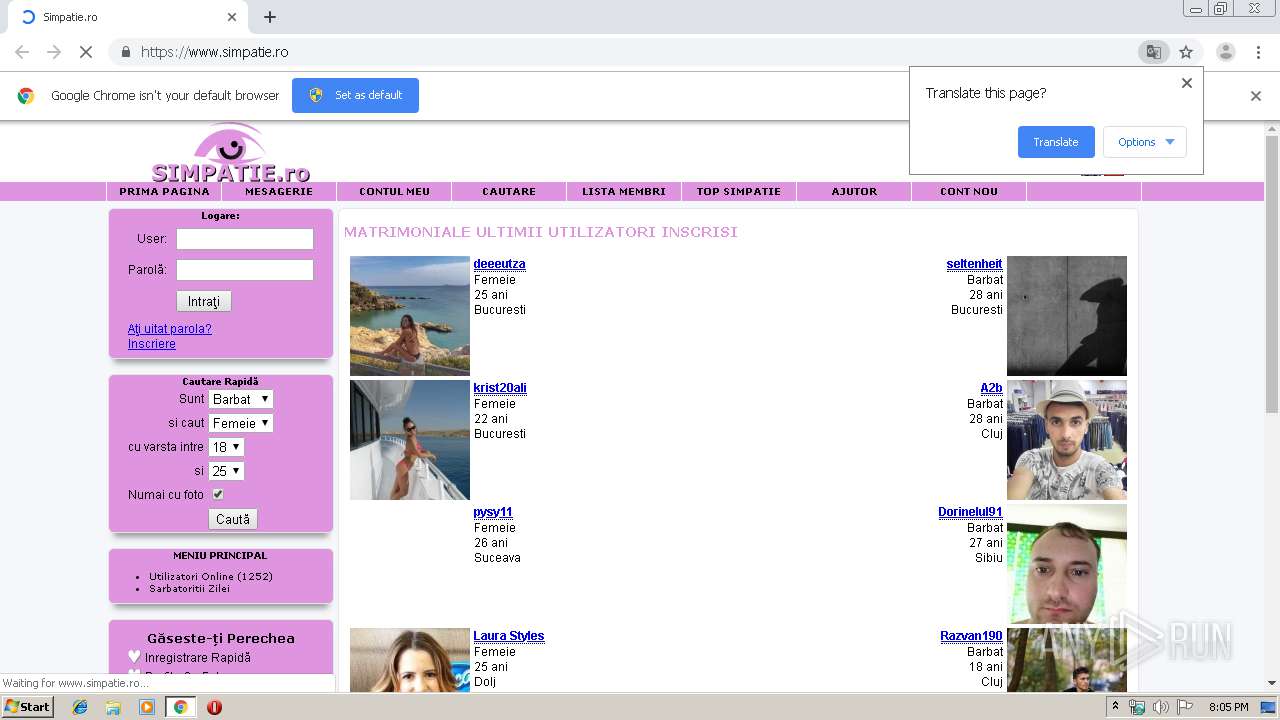
Task: Click the Parolă input field
Action: [245, 270]
